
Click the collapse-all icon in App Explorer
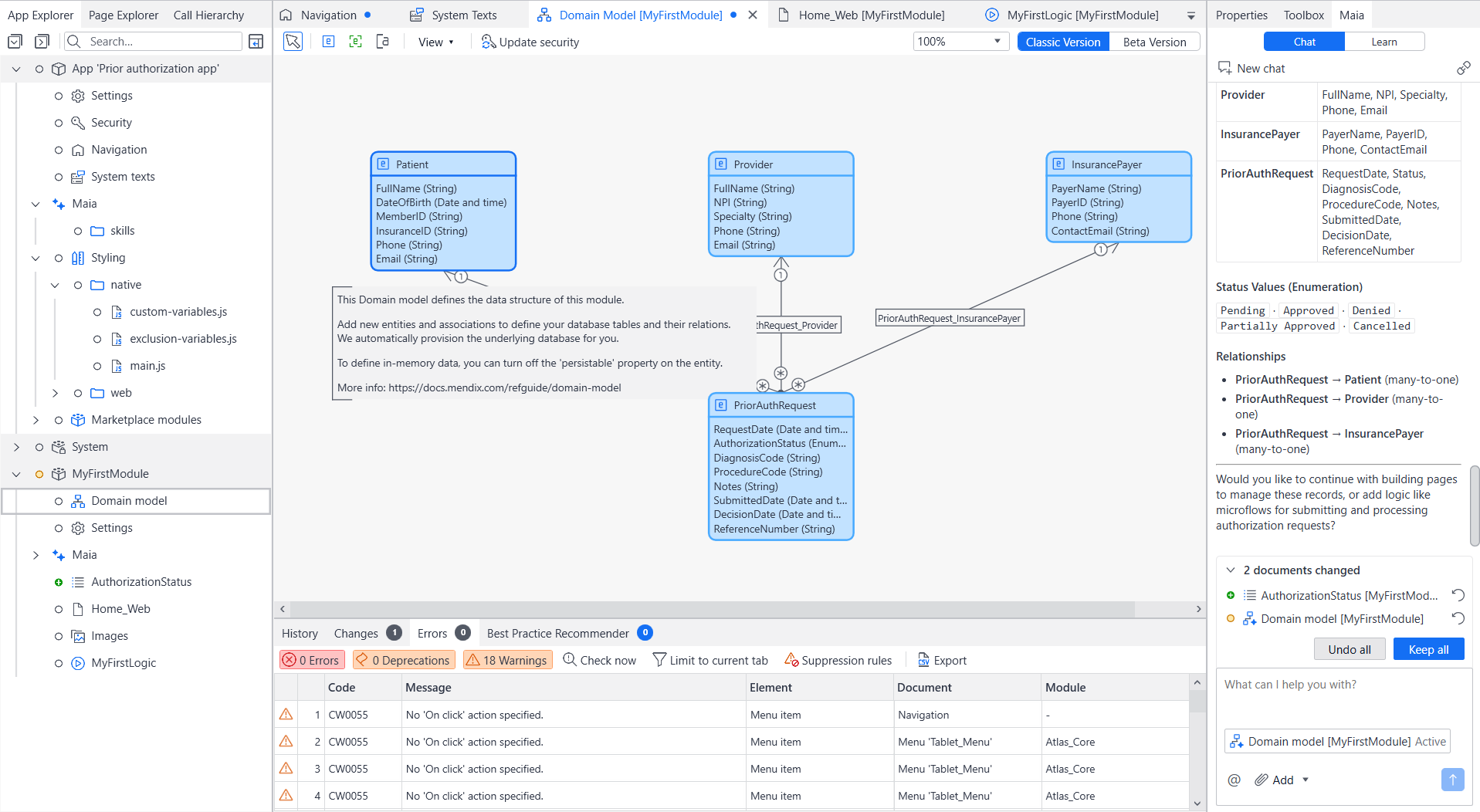click(42, 42)
